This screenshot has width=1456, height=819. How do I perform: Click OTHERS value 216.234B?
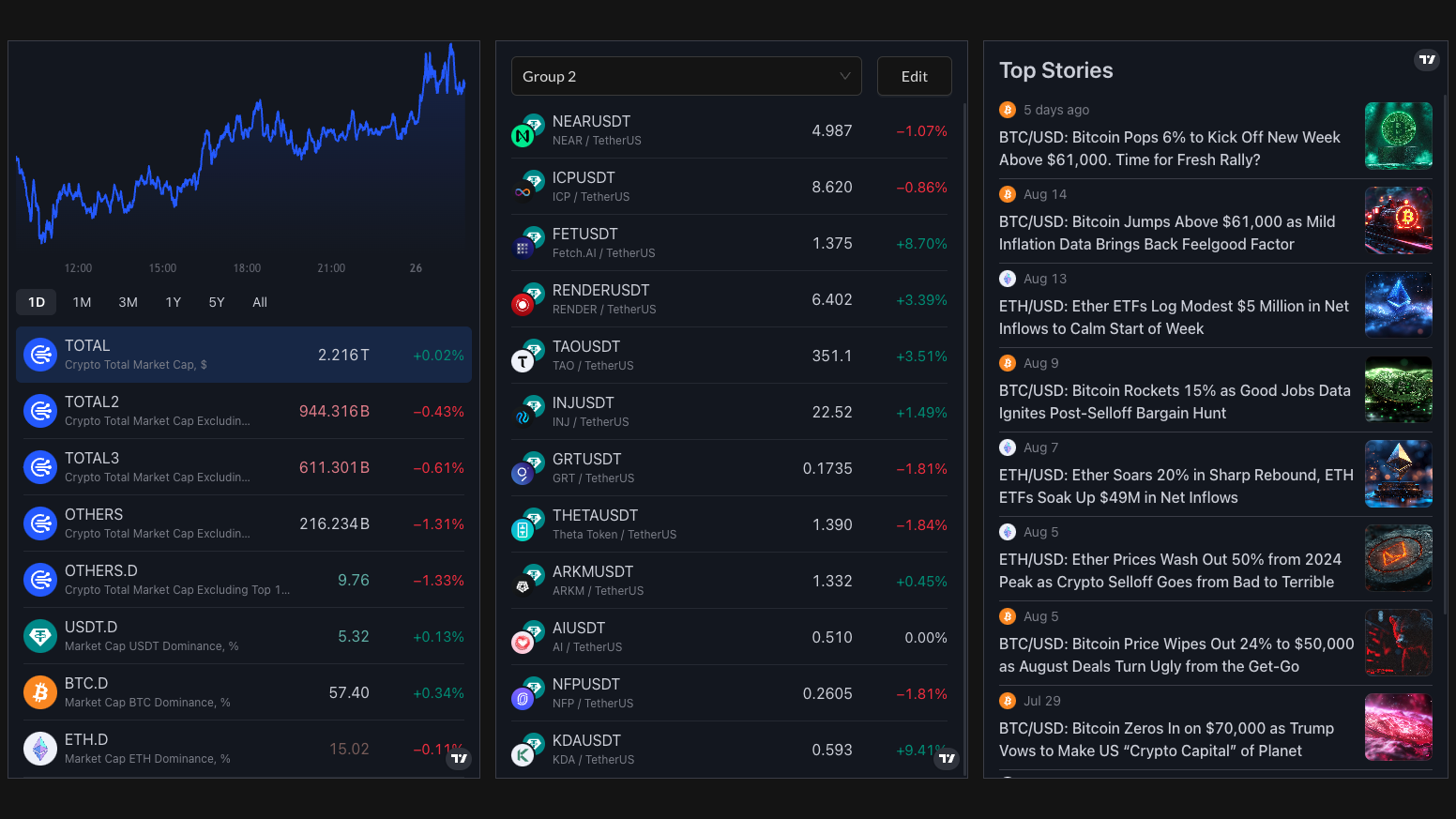(x=334, y=523)
